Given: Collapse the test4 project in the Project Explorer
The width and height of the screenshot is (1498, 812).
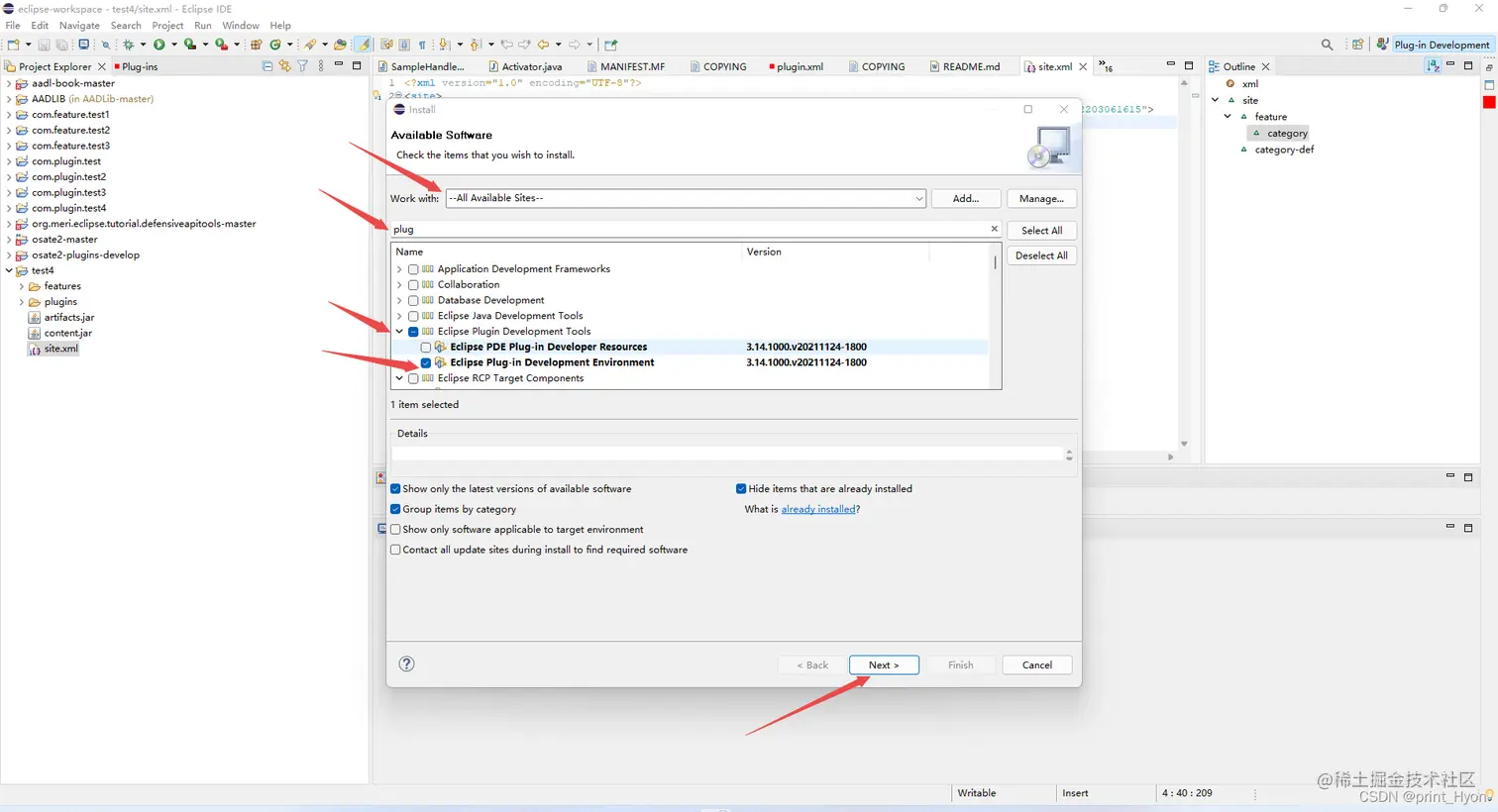Looking at the screenshot, I should [9, 270].
